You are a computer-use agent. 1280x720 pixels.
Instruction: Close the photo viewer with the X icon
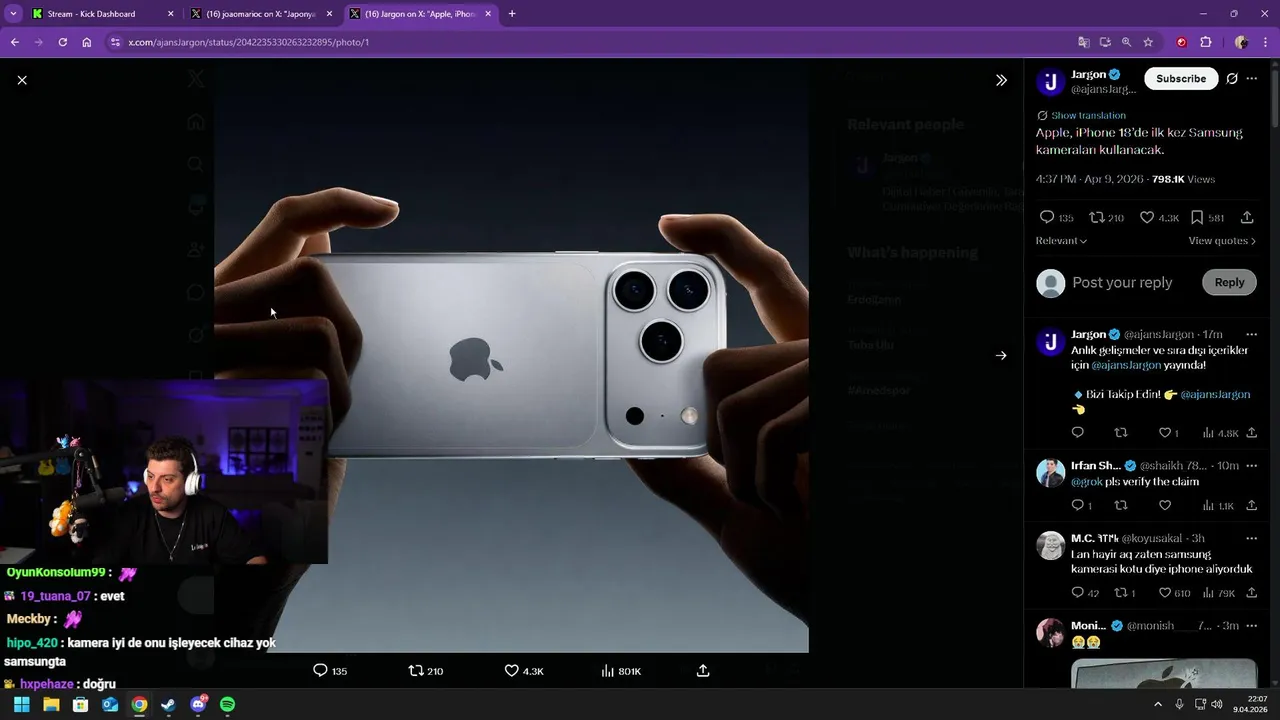click(22, 80)
